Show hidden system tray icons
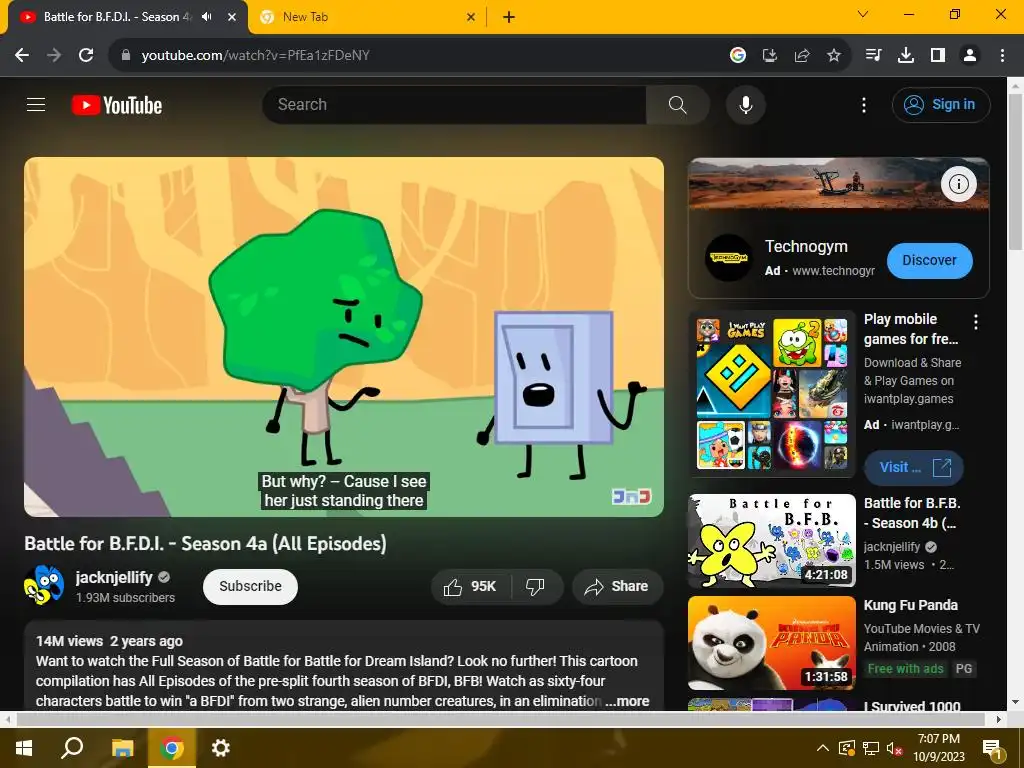The image size is (1024, 768). 823,748
